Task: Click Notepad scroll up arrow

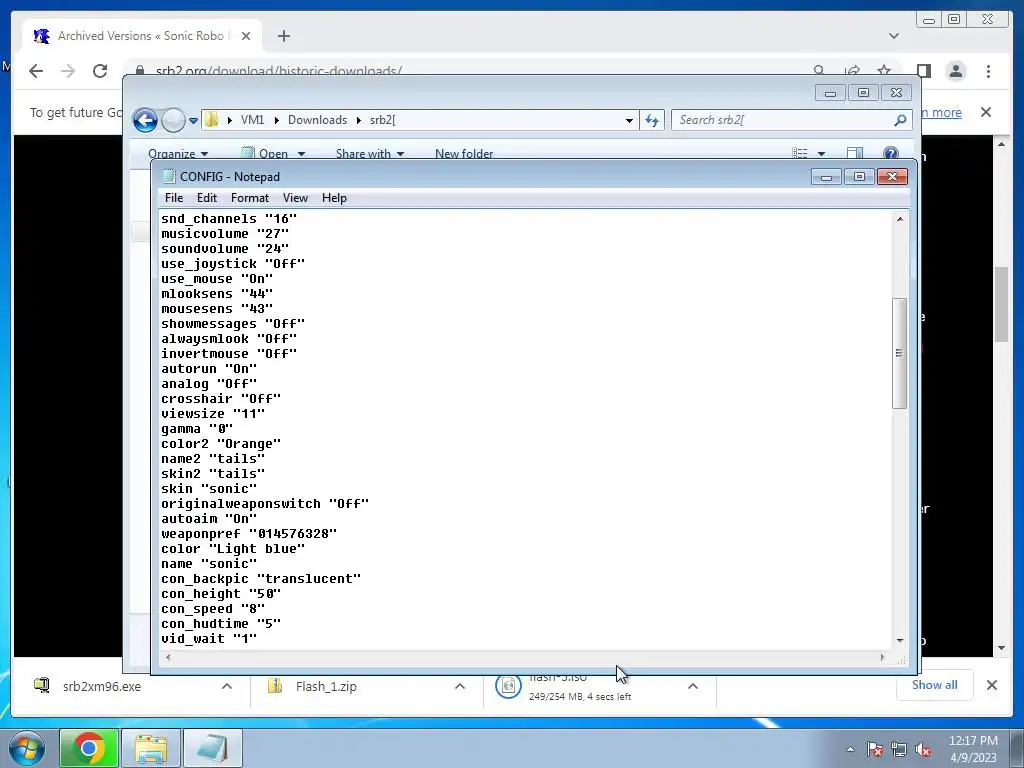Action: 900,219
